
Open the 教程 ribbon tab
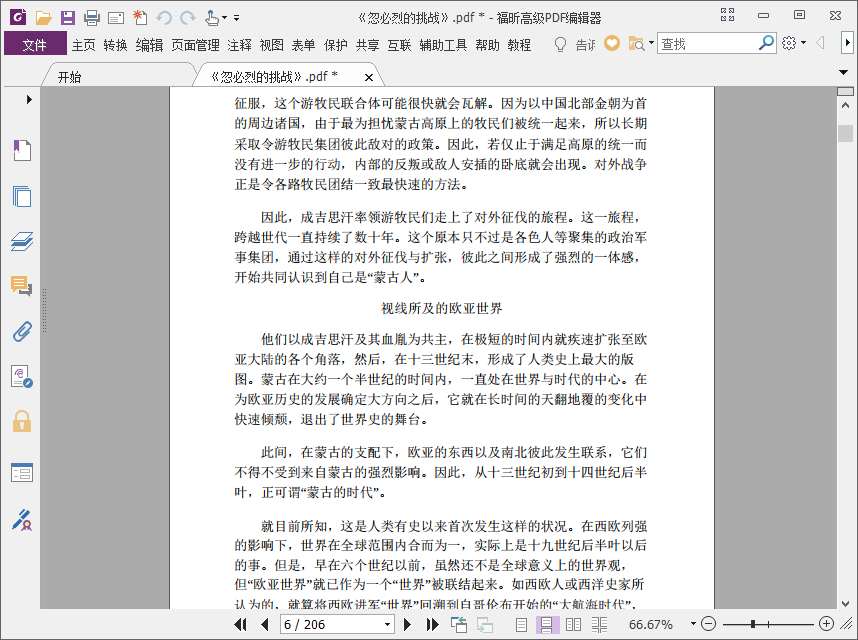click(x=519, y=45)
